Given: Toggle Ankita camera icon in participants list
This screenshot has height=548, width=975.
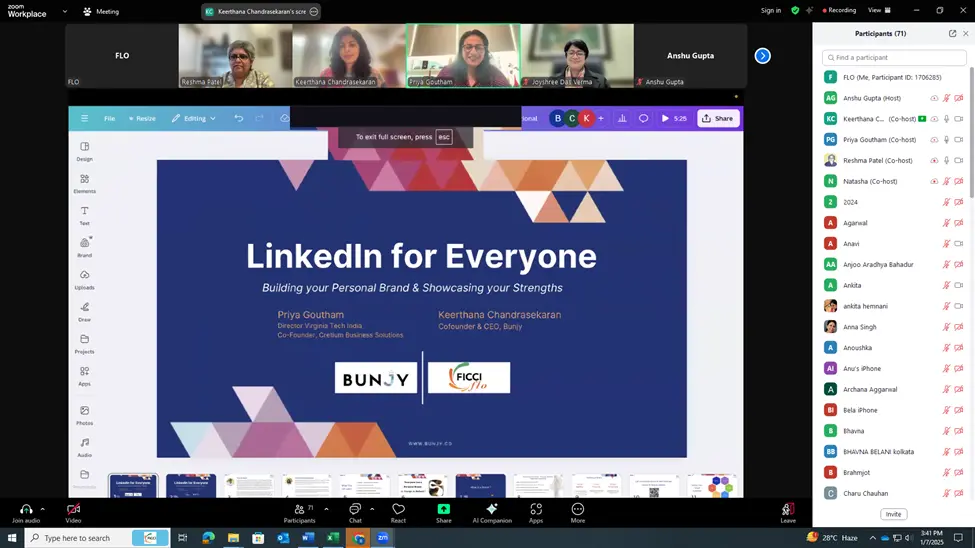Looking at the screenshot, I should [959, 286].
